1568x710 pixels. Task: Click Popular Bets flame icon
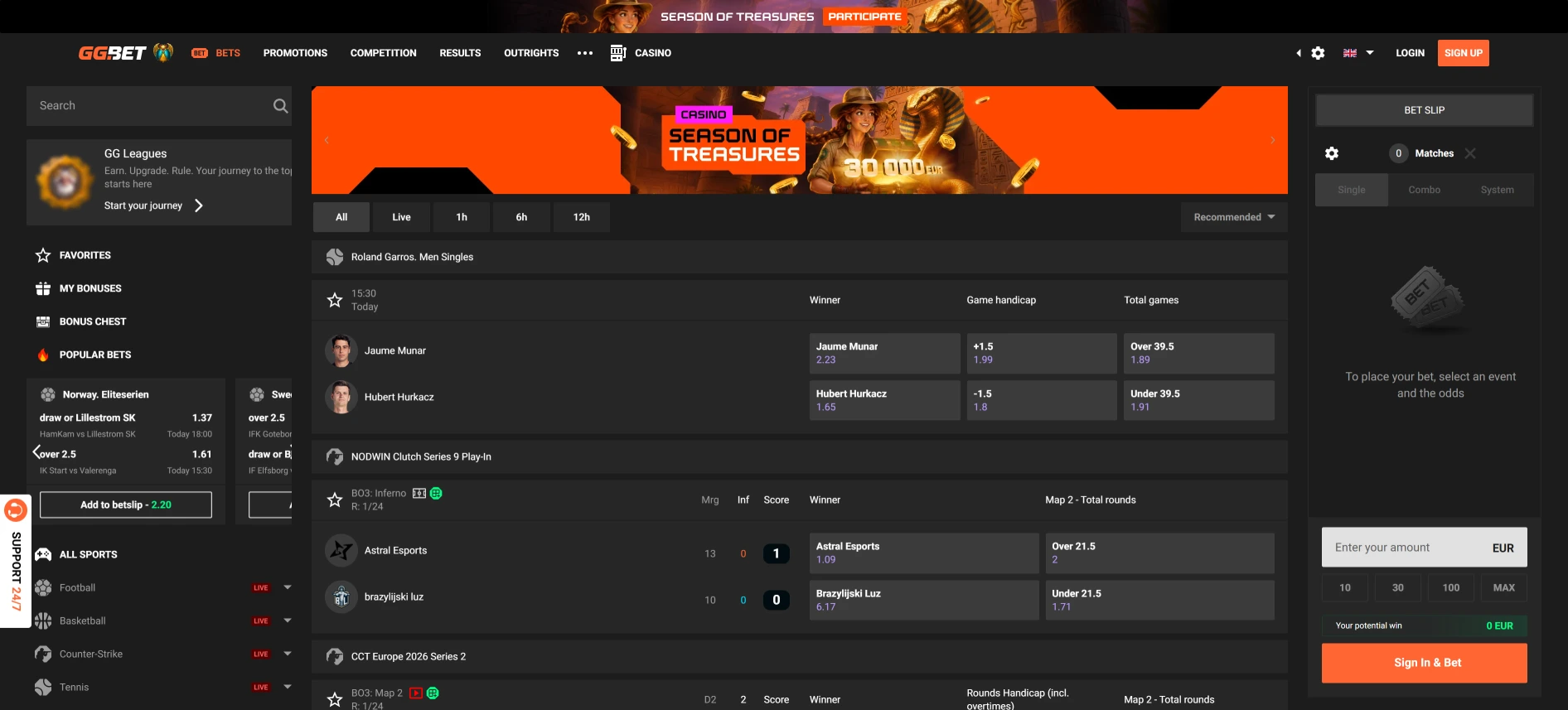coord(43,355)
